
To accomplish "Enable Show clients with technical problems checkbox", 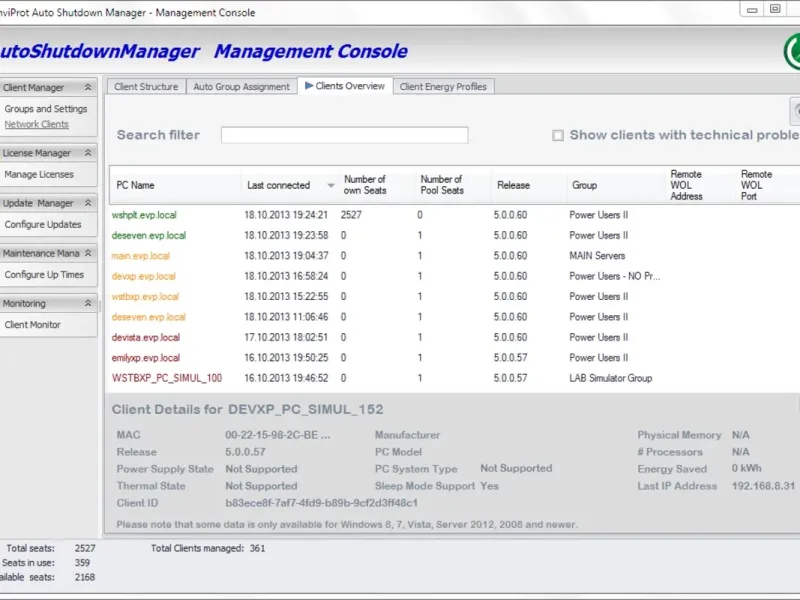I will coord(558,135).
